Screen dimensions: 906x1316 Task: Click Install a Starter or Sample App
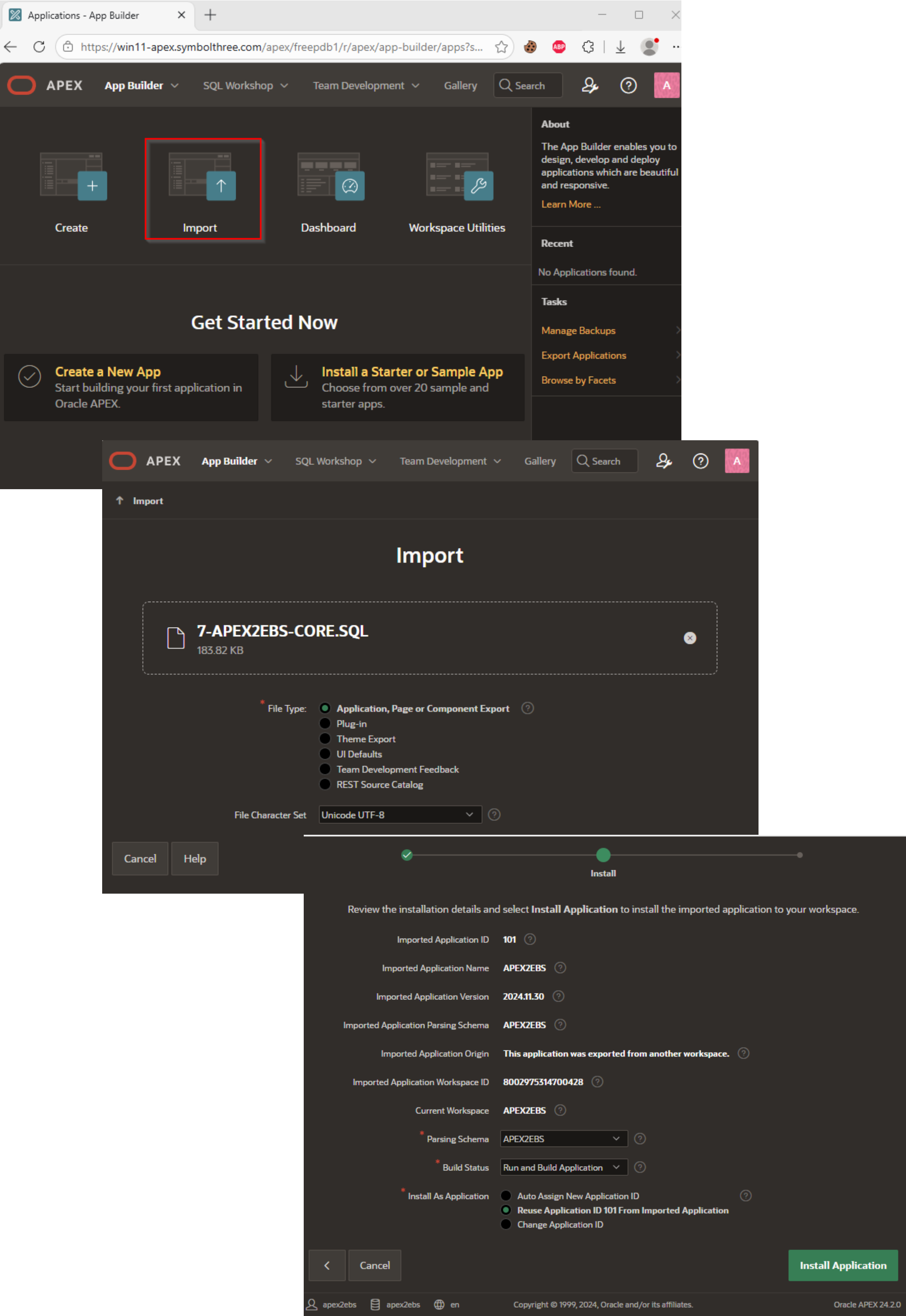398,387
